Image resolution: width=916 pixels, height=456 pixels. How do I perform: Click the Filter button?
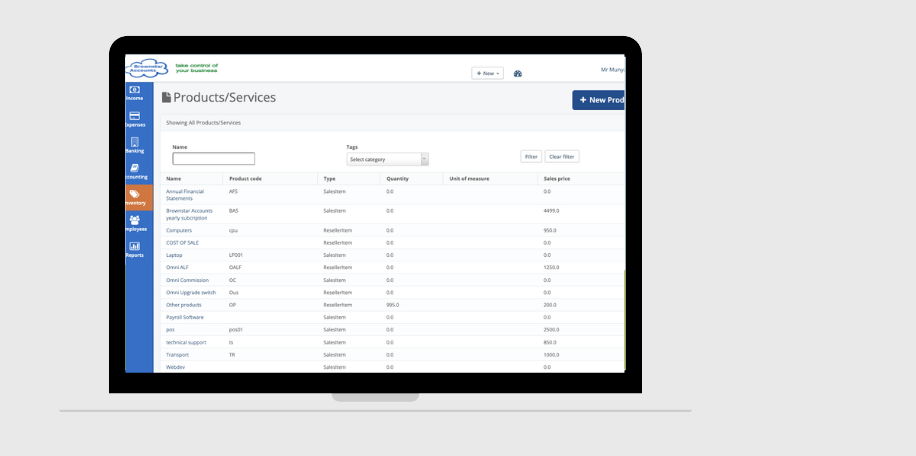(531, 156)
